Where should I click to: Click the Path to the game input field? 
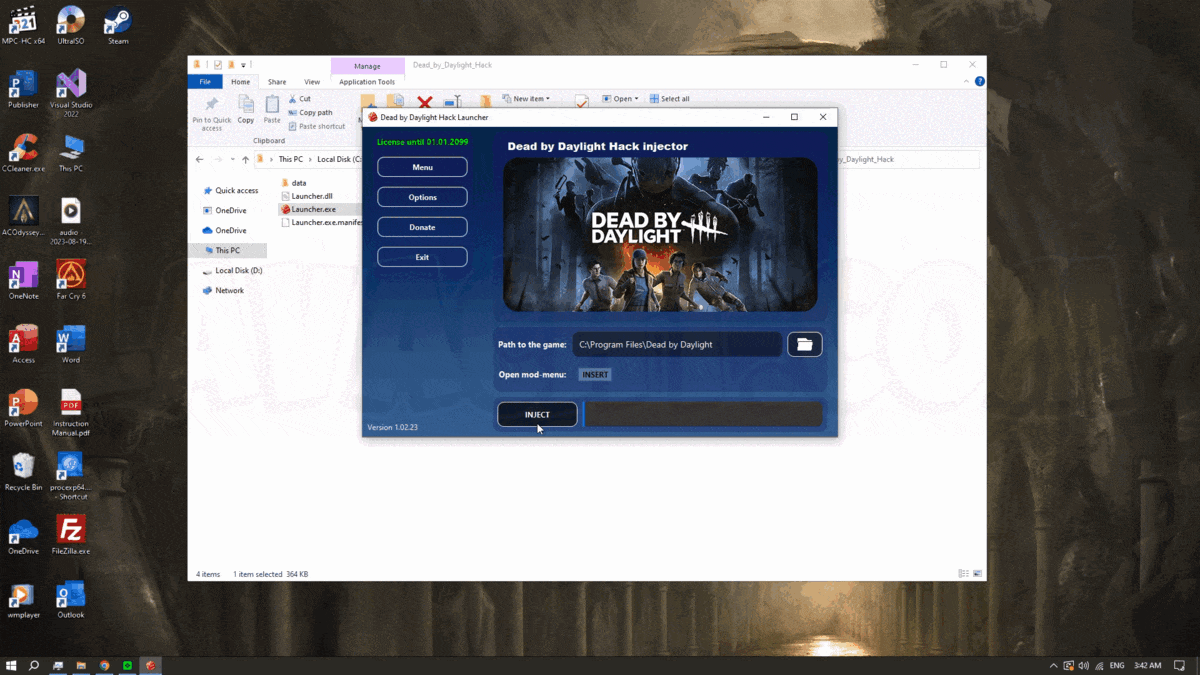pos(677,344)
